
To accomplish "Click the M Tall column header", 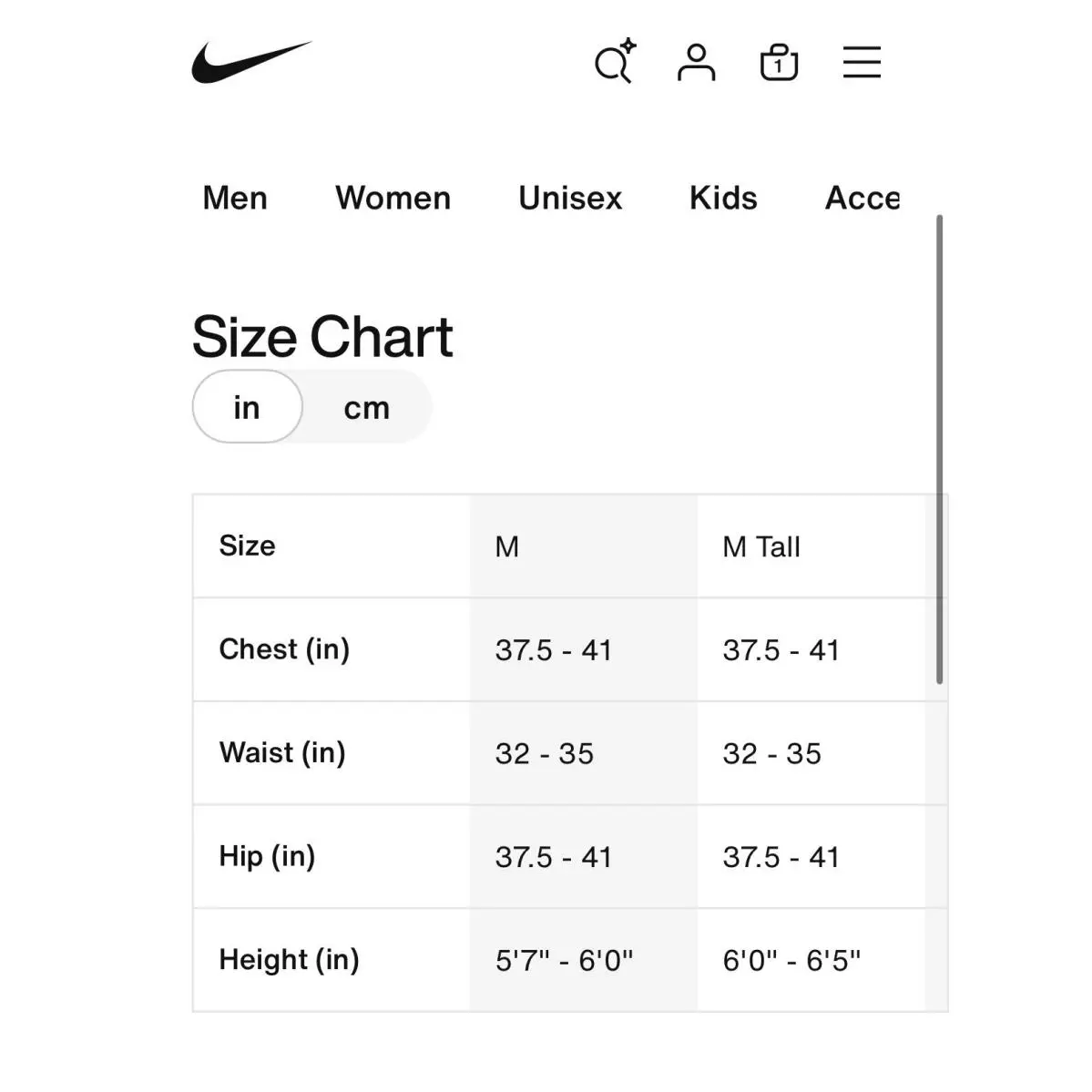I will (811, 546).
